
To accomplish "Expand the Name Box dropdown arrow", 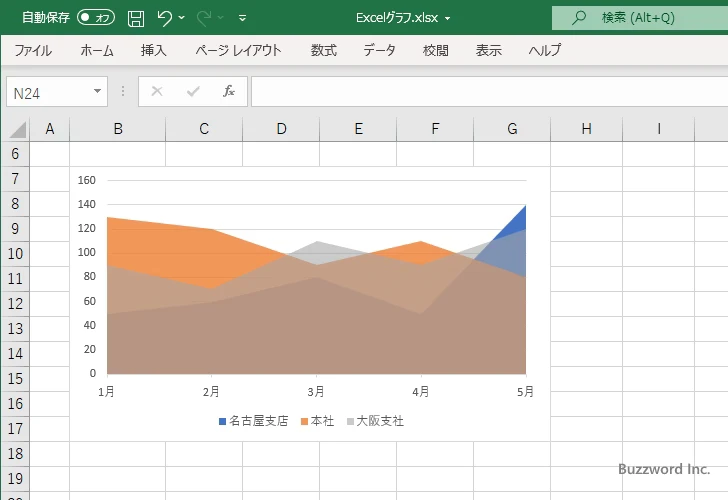I will coord(97,91).
